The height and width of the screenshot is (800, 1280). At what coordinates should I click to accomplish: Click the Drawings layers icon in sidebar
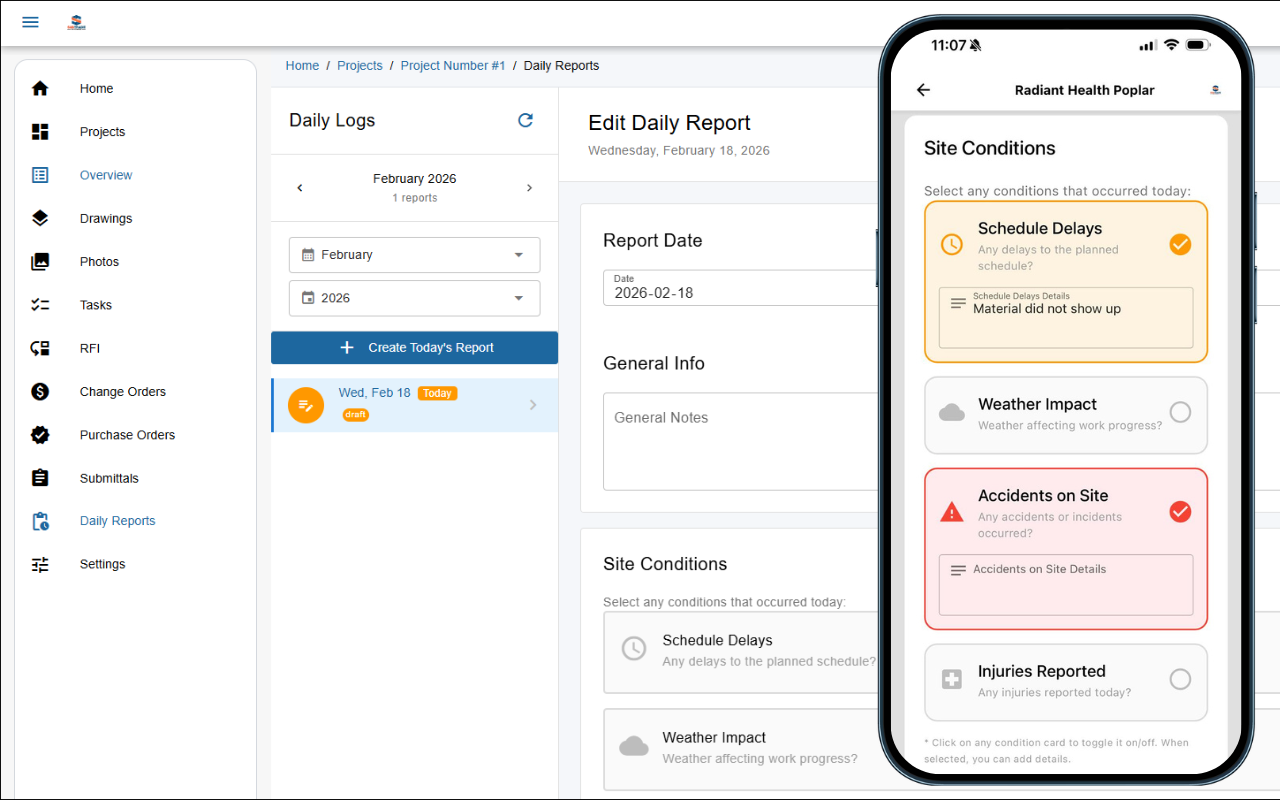click(x=40, y=218)
